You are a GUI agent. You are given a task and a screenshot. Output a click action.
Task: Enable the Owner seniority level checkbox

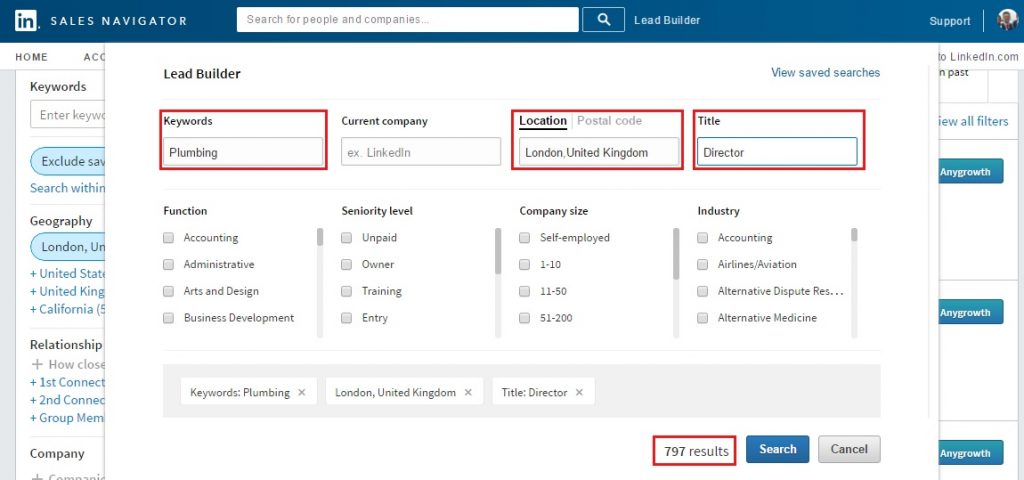[x=347, y=265]
